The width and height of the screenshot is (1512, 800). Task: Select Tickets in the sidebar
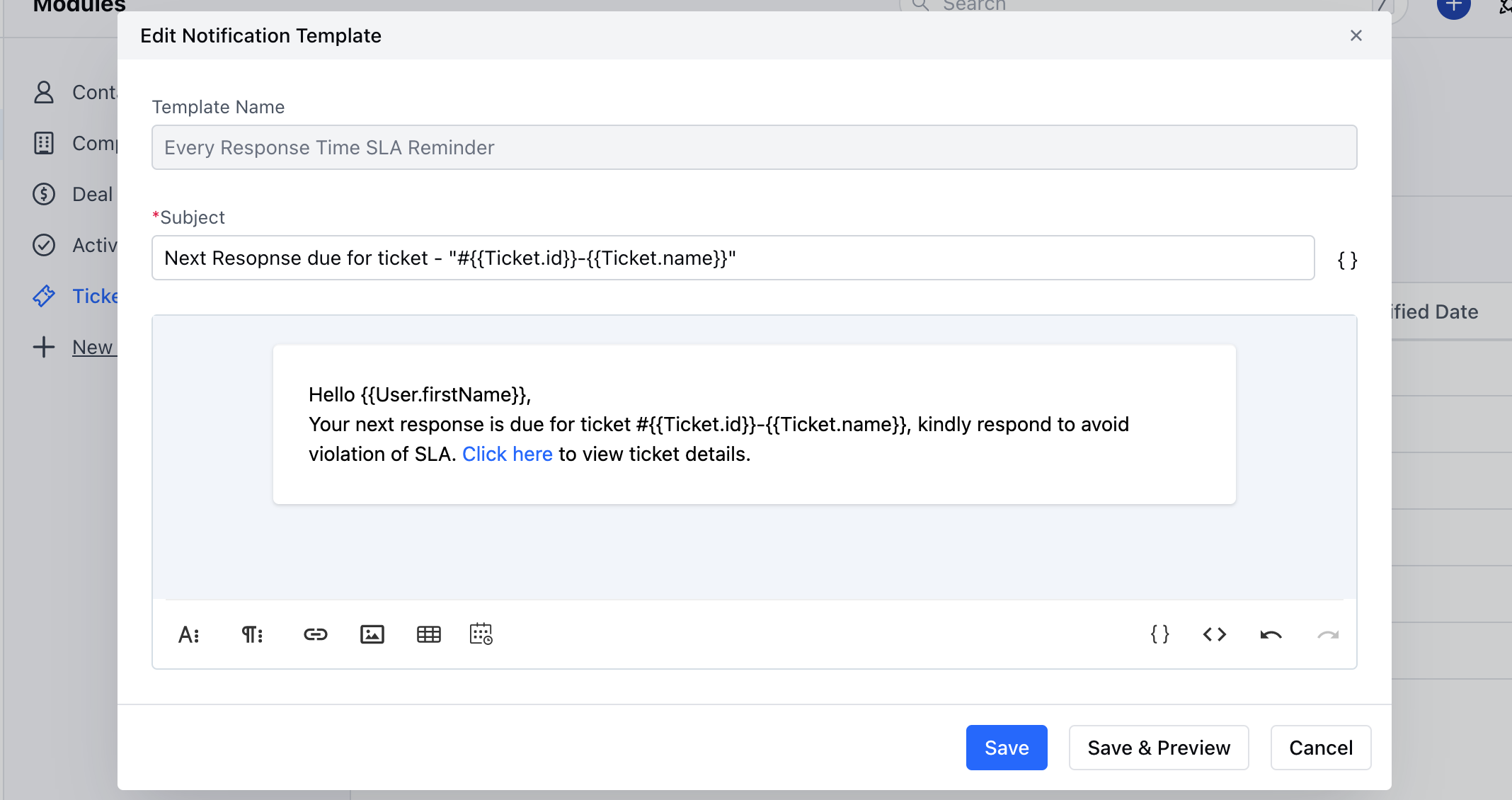[44, 296]
